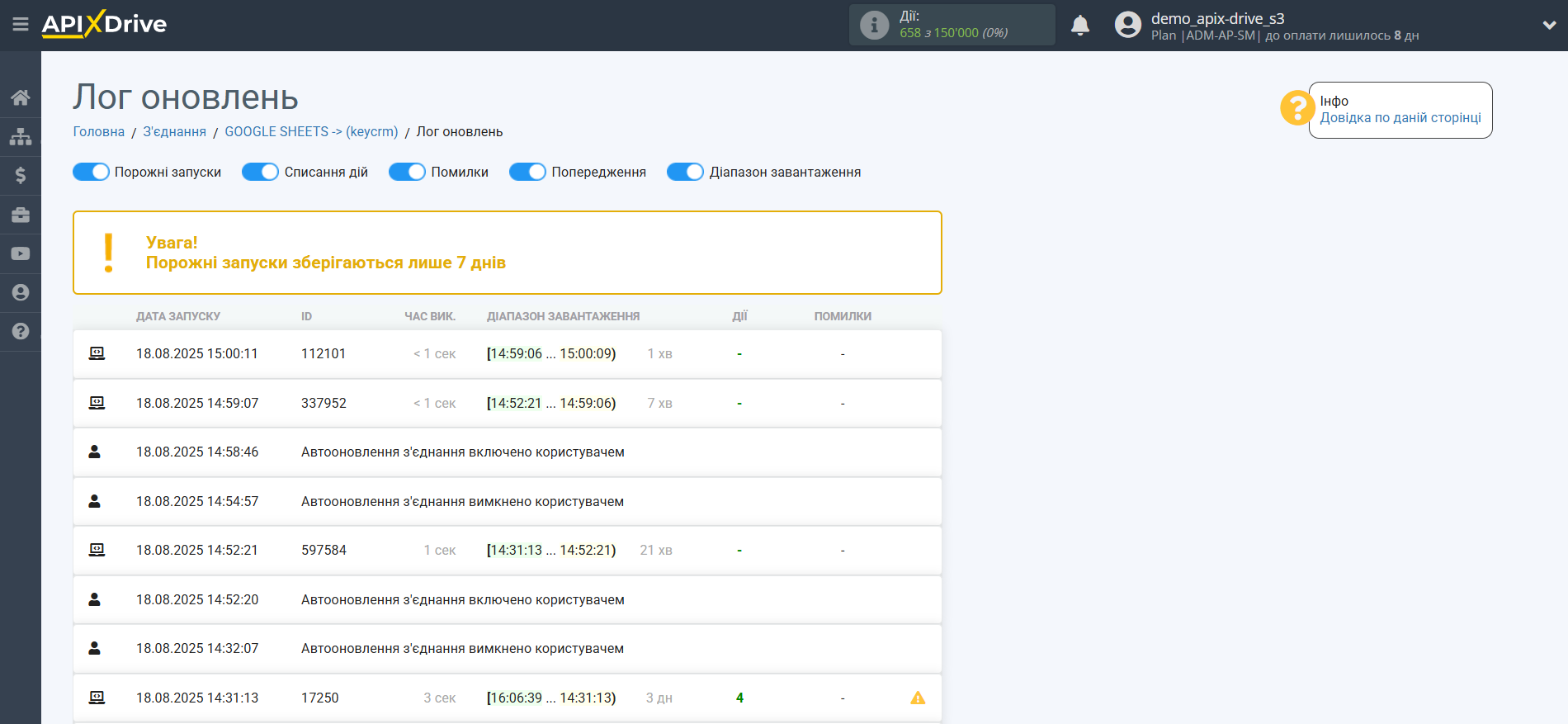1568x724 pixels.
Task: Click the ДІАПАЗОН ЗАВАНТАЖЕННЯ column header
Action: tap(564, 316)
